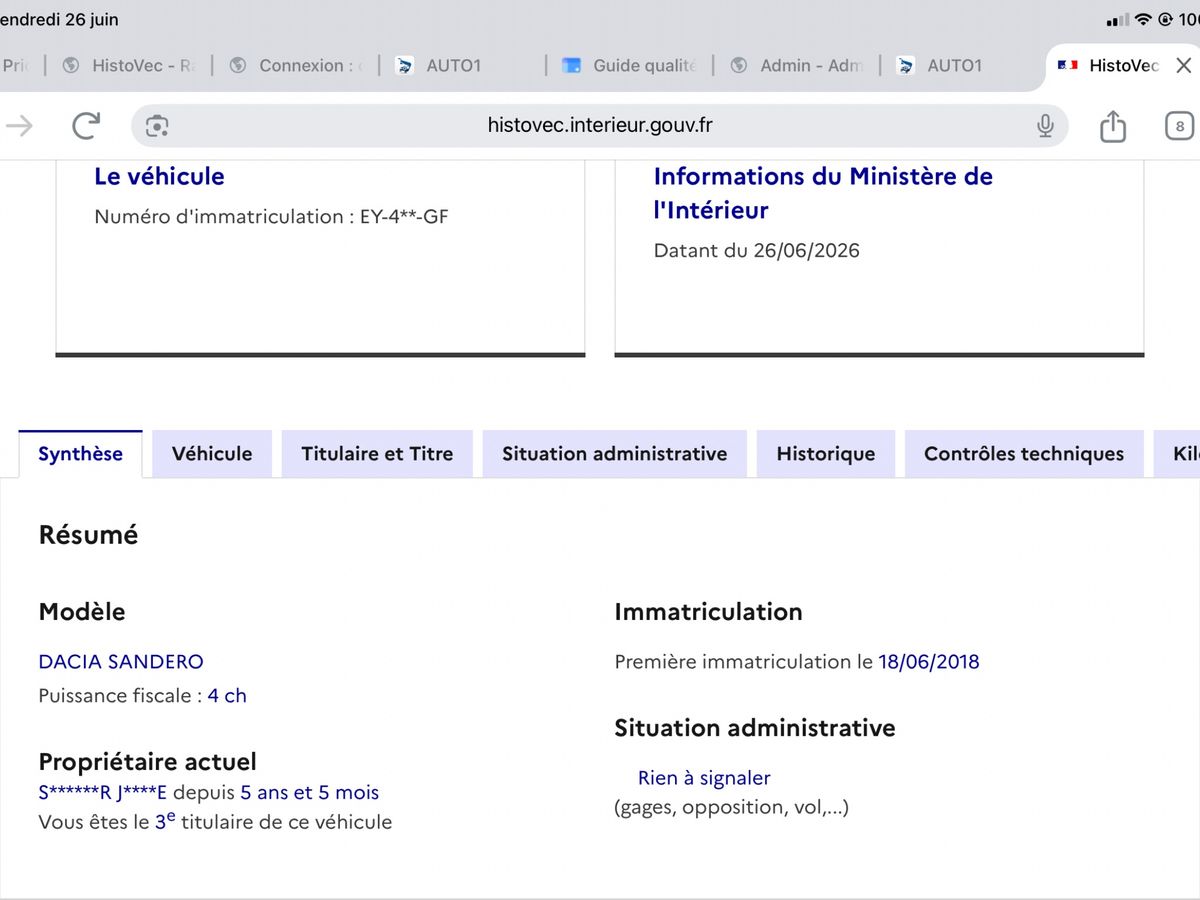Open the Admin browser tab
The image size is (1200, 900).
click(796, 66)
